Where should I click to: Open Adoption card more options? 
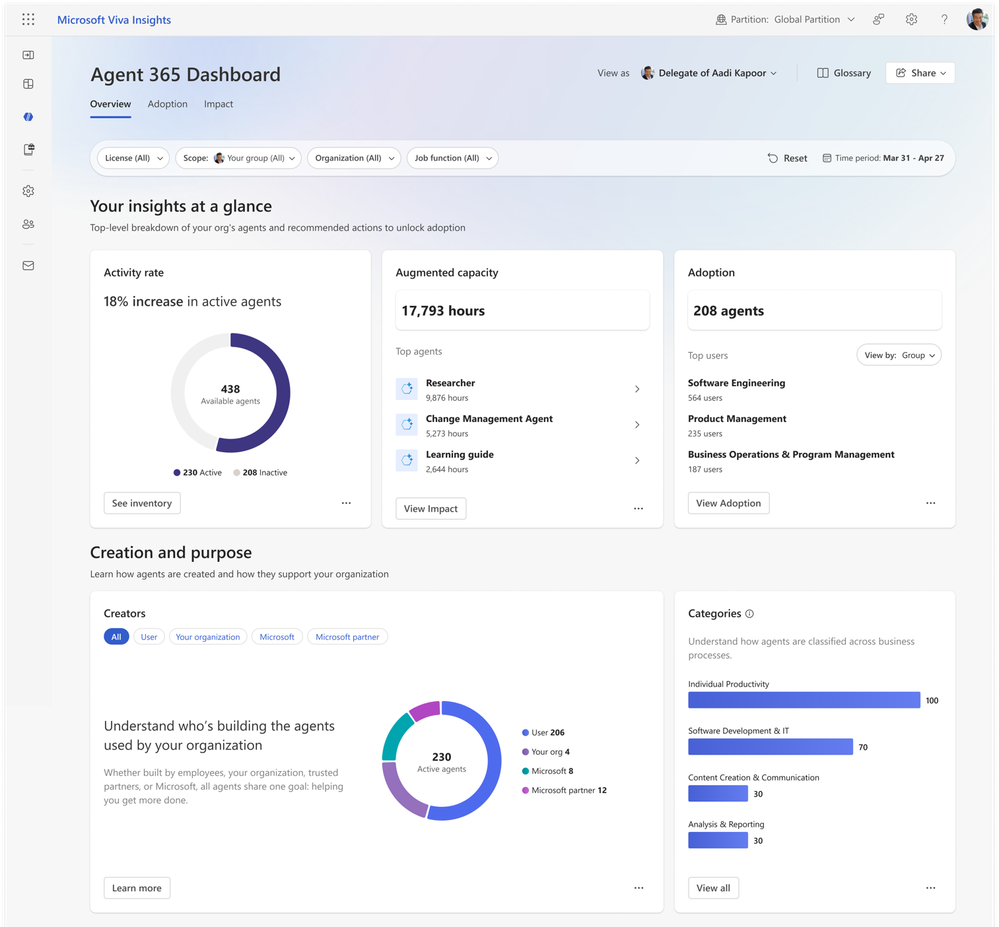click(x=931, y=503)
